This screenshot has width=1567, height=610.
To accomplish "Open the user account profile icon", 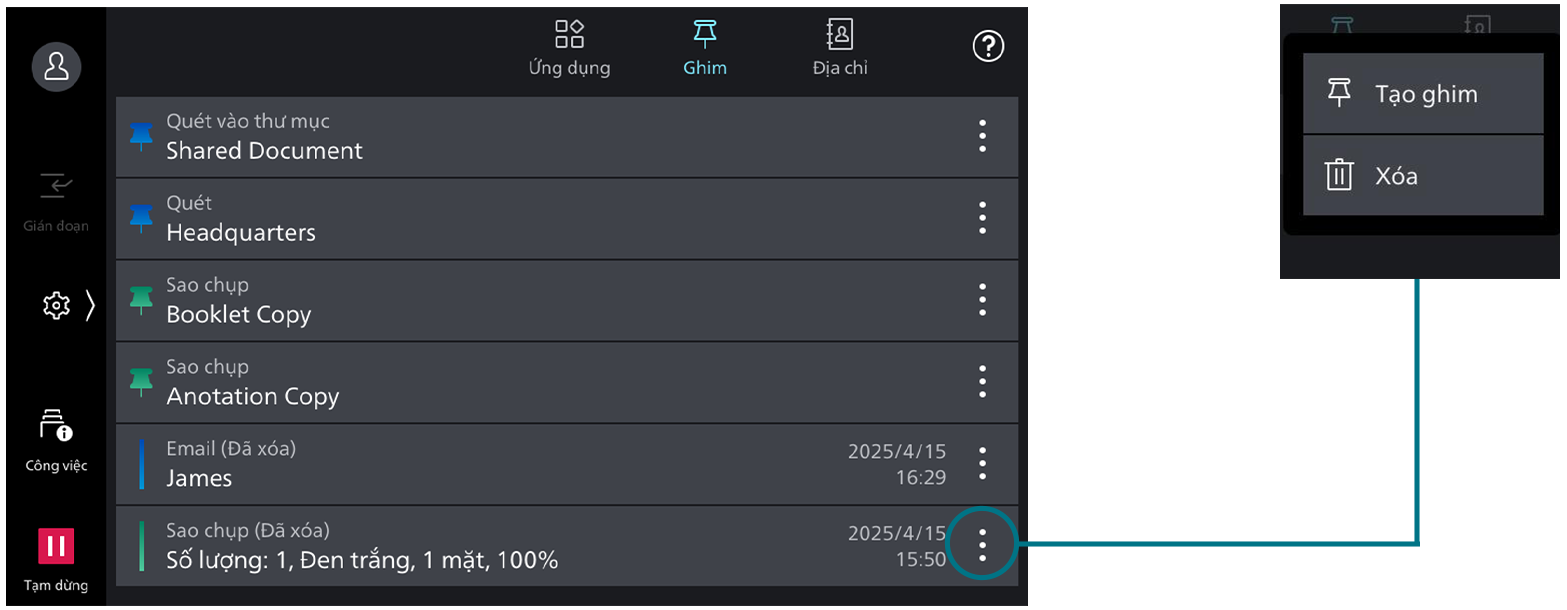I will click(57, 67).
